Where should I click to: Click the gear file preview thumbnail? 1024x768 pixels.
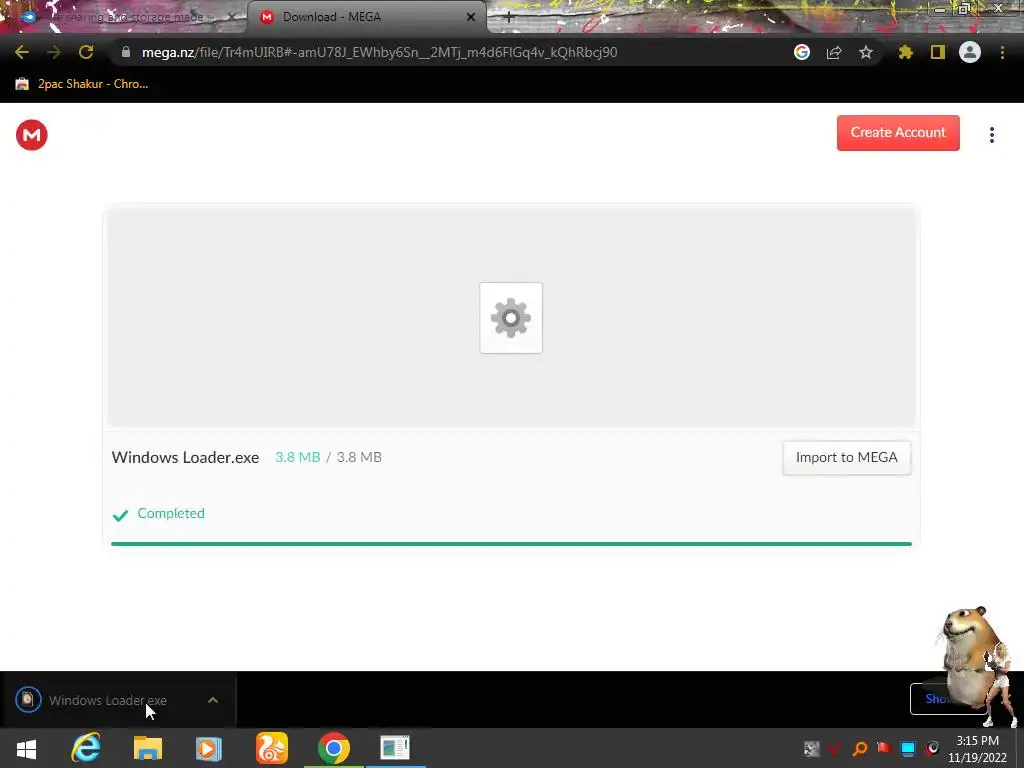click(x=511, y=318)
